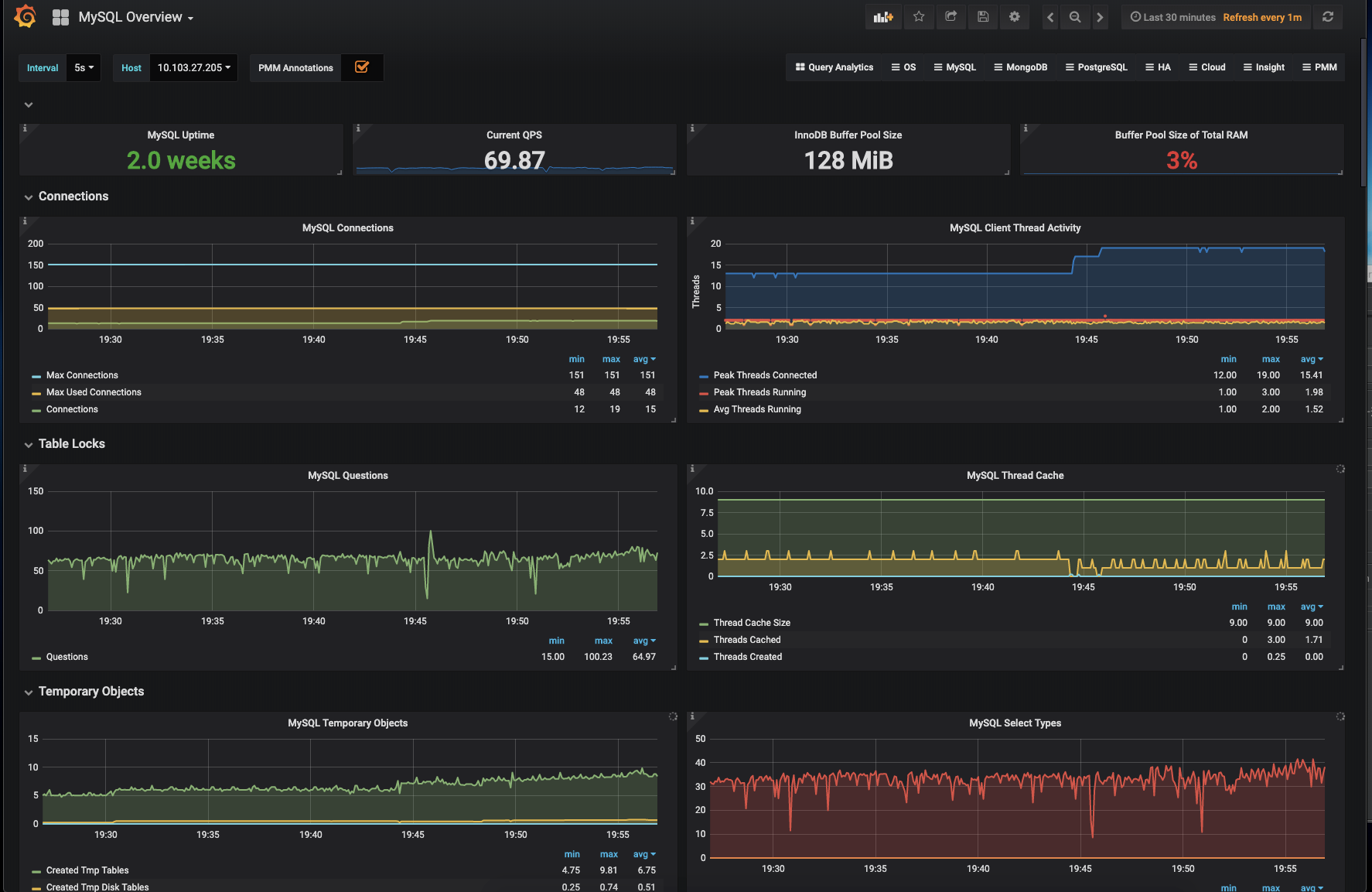The image size is (1372, 892).
Task: Collapse the Connections row
Action: tap(73, 197)
